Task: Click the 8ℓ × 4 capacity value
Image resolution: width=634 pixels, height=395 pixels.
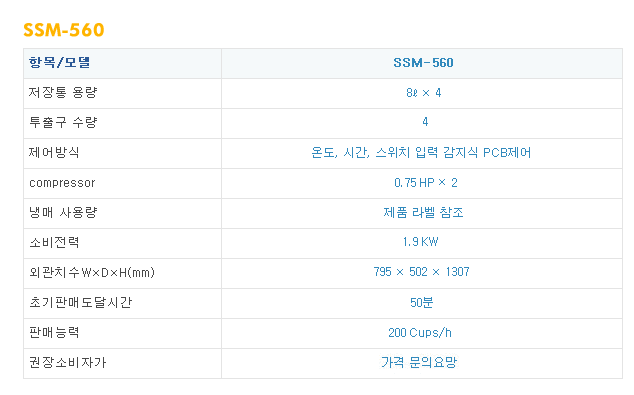Action: [423, 93]
